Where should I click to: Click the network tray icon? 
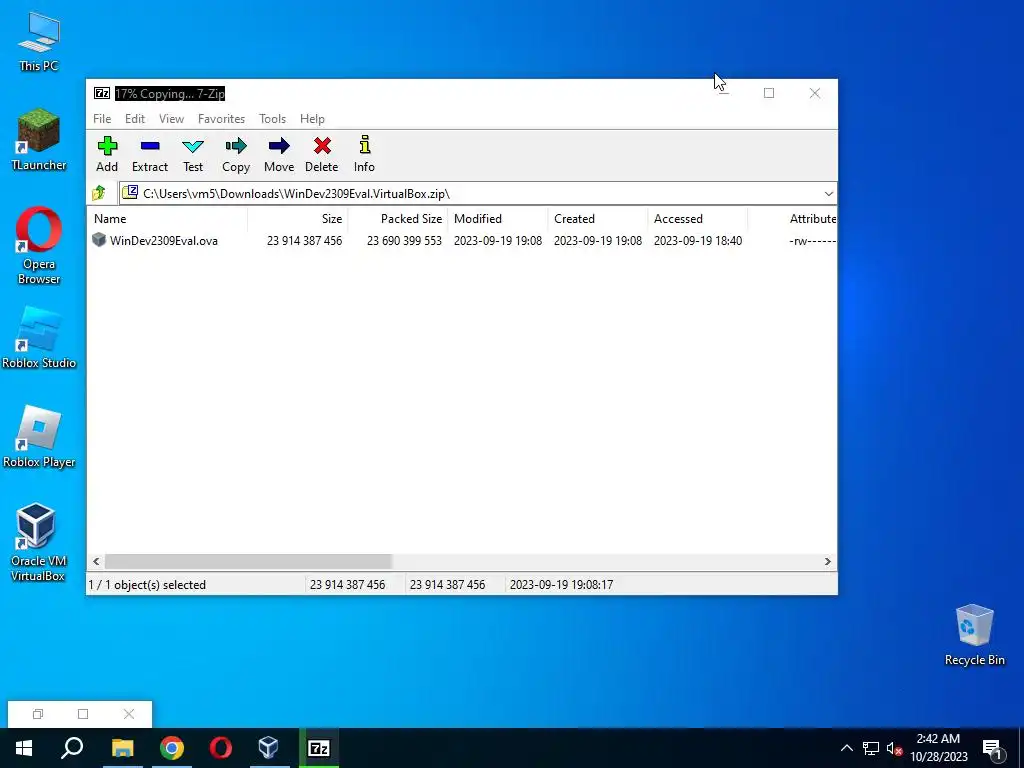click(871, 748)
